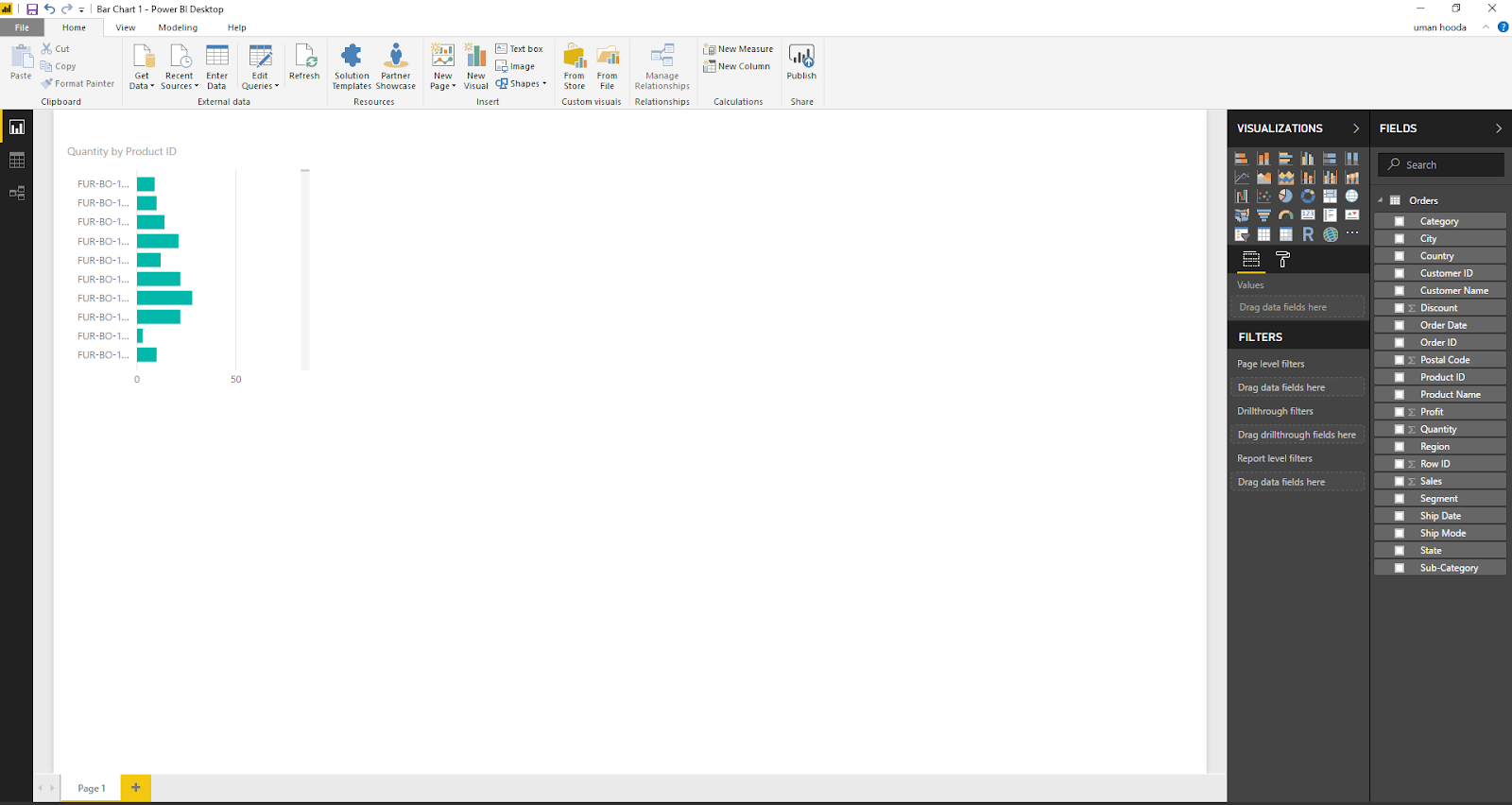Click the Publish button

click(x=801, y=61)
